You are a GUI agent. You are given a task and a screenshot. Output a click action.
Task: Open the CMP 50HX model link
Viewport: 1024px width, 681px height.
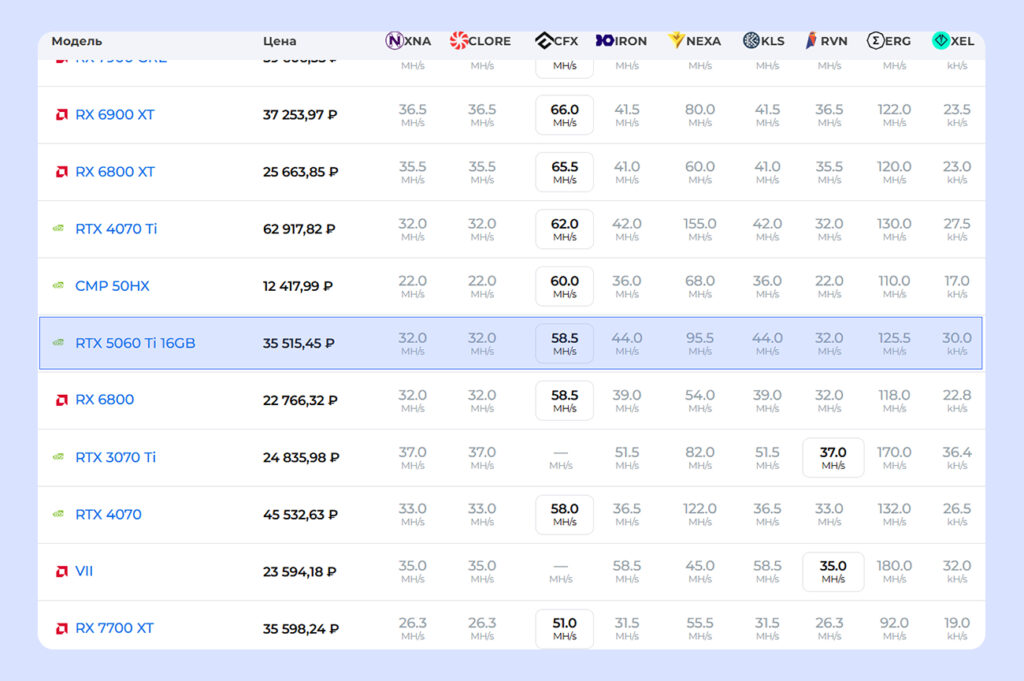coord(112,286)
